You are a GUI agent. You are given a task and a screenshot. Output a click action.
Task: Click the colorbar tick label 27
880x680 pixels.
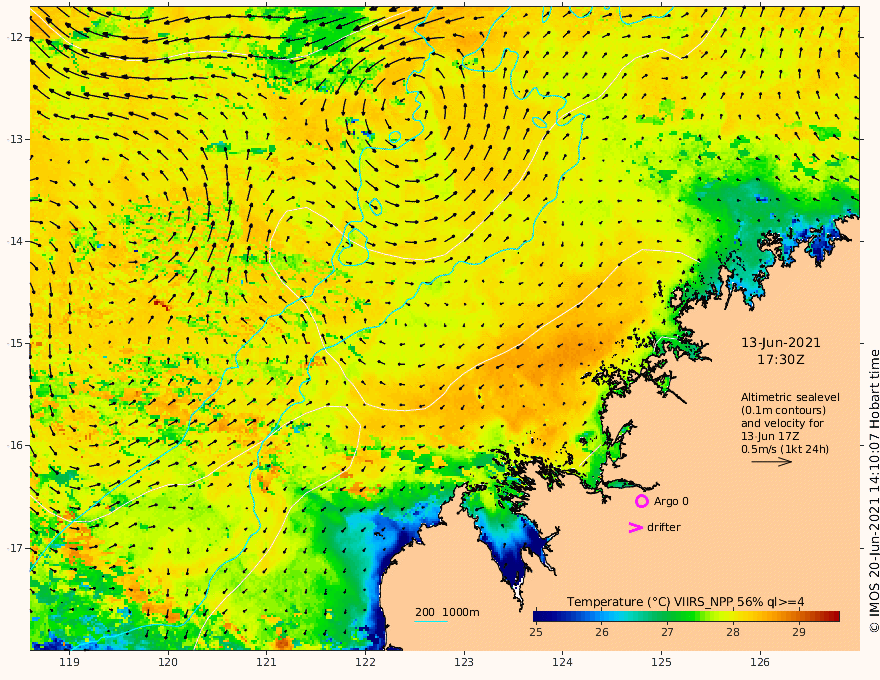point(667,632)
